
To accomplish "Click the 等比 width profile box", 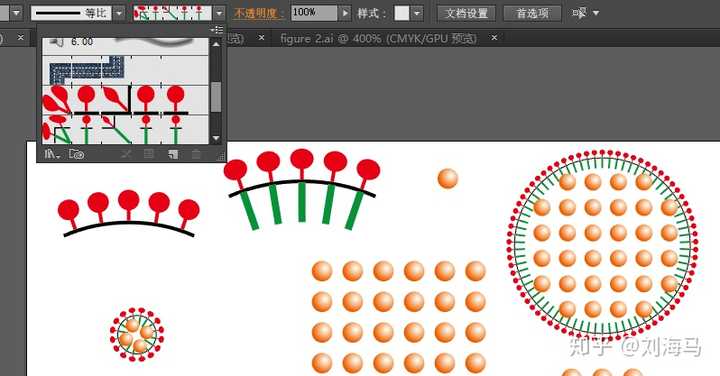I will point(71,13).
